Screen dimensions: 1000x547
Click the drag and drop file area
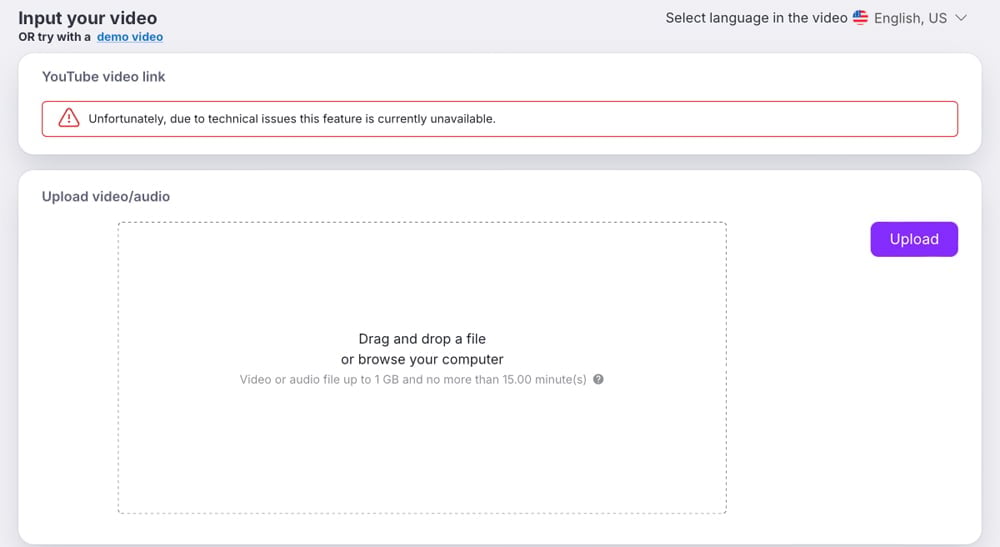pos(422,368)
